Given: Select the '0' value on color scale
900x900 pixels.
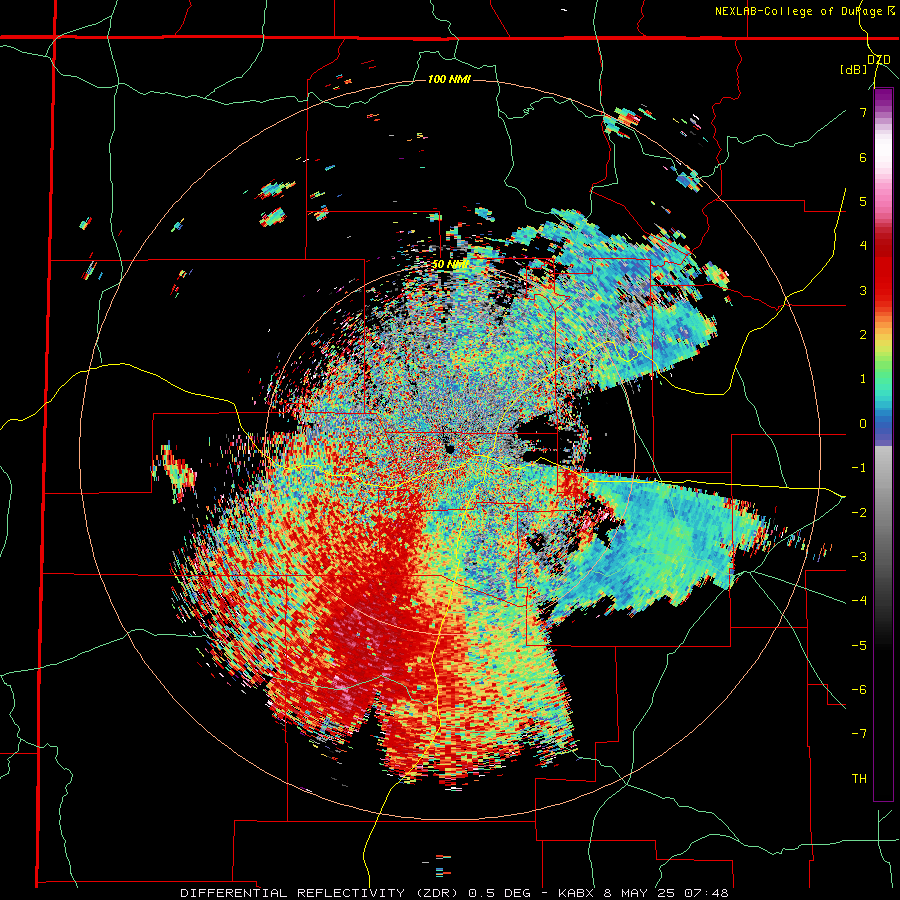Looking at the screenshot, I should 863,424.
